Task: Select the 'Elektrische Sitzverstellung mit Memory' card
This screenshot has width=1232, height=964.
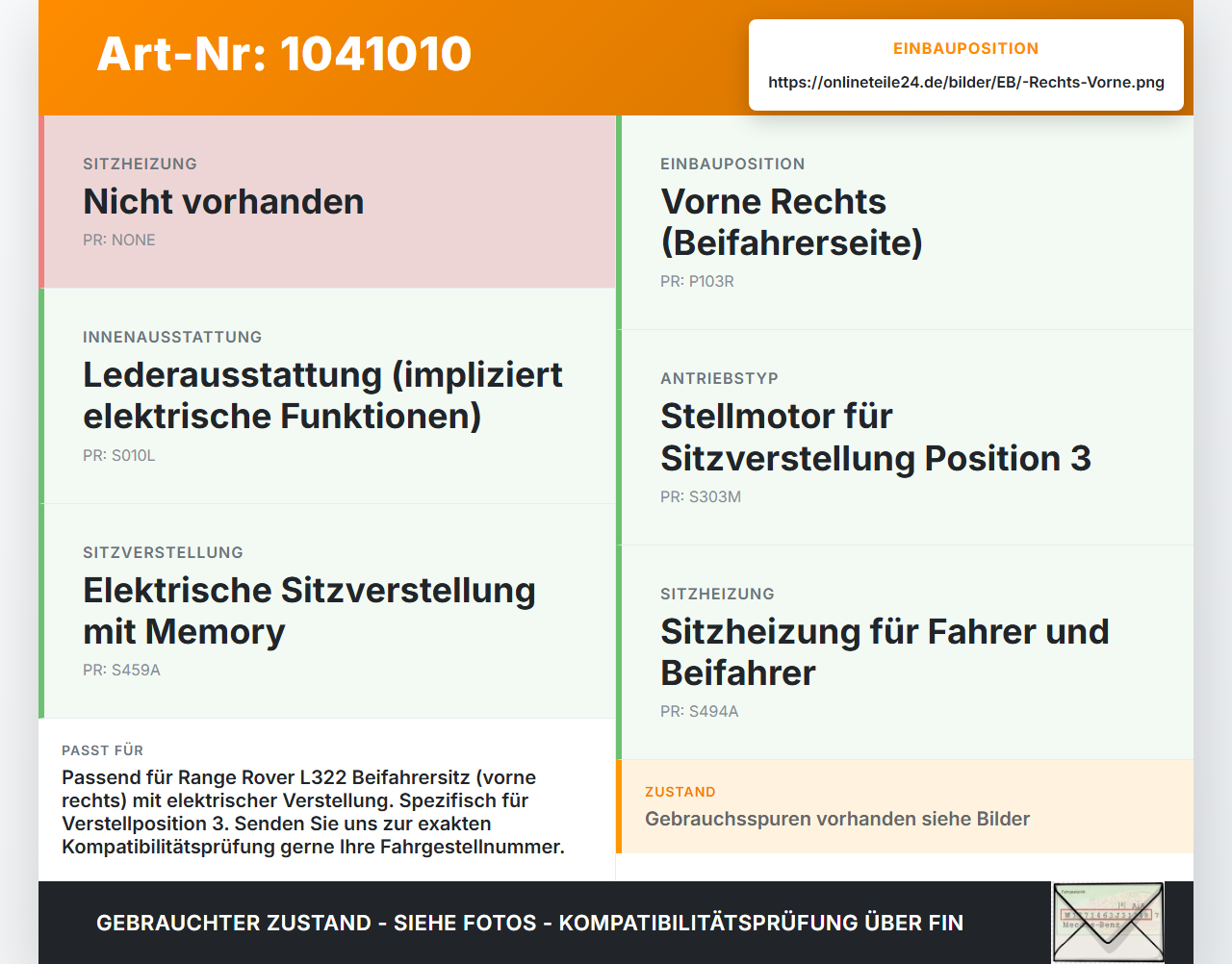Action: click(x=327, y=611)
